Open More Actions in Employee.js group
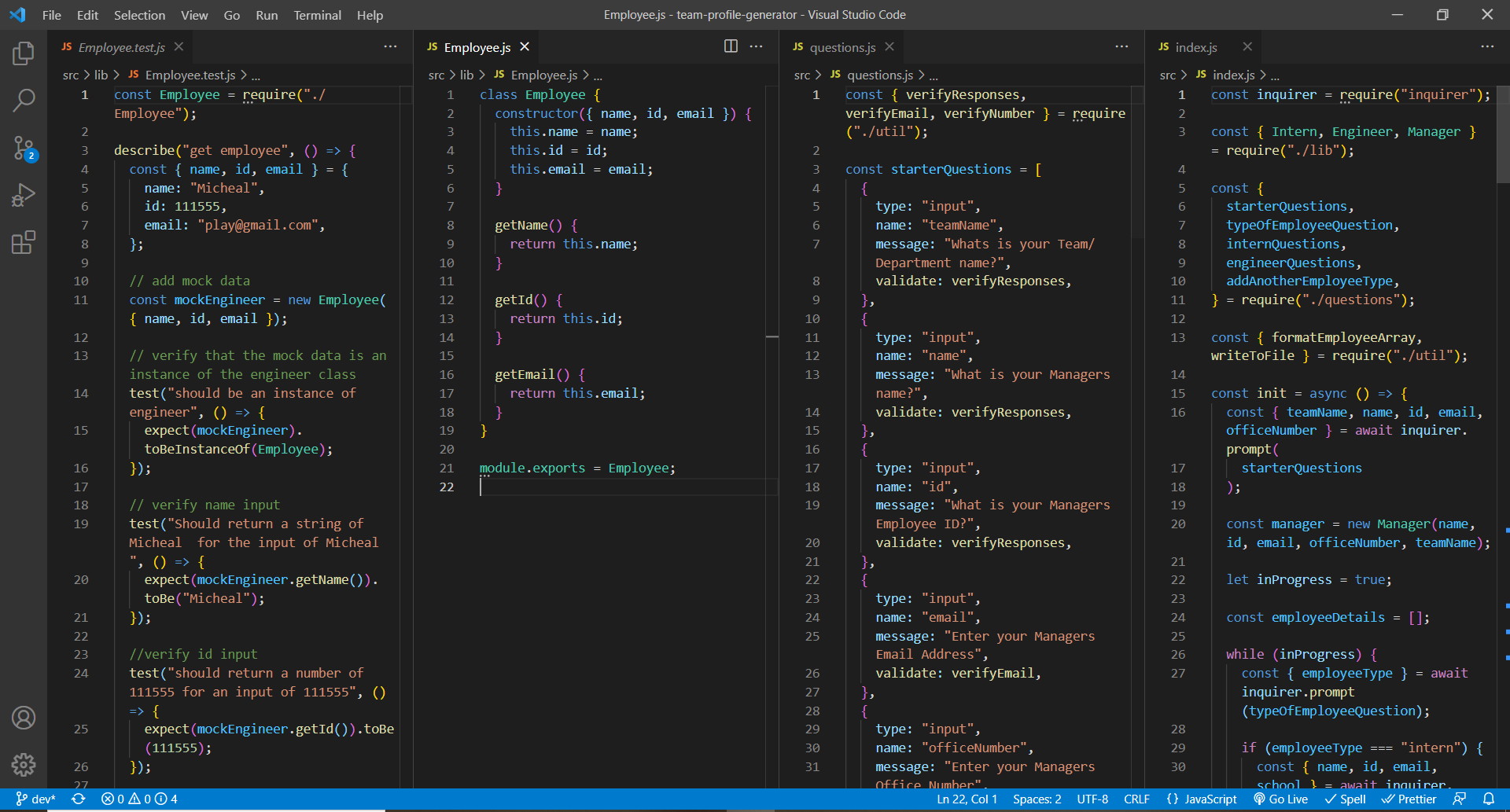1510x812 pixels. pyautogui.click(x=756, y=46)
